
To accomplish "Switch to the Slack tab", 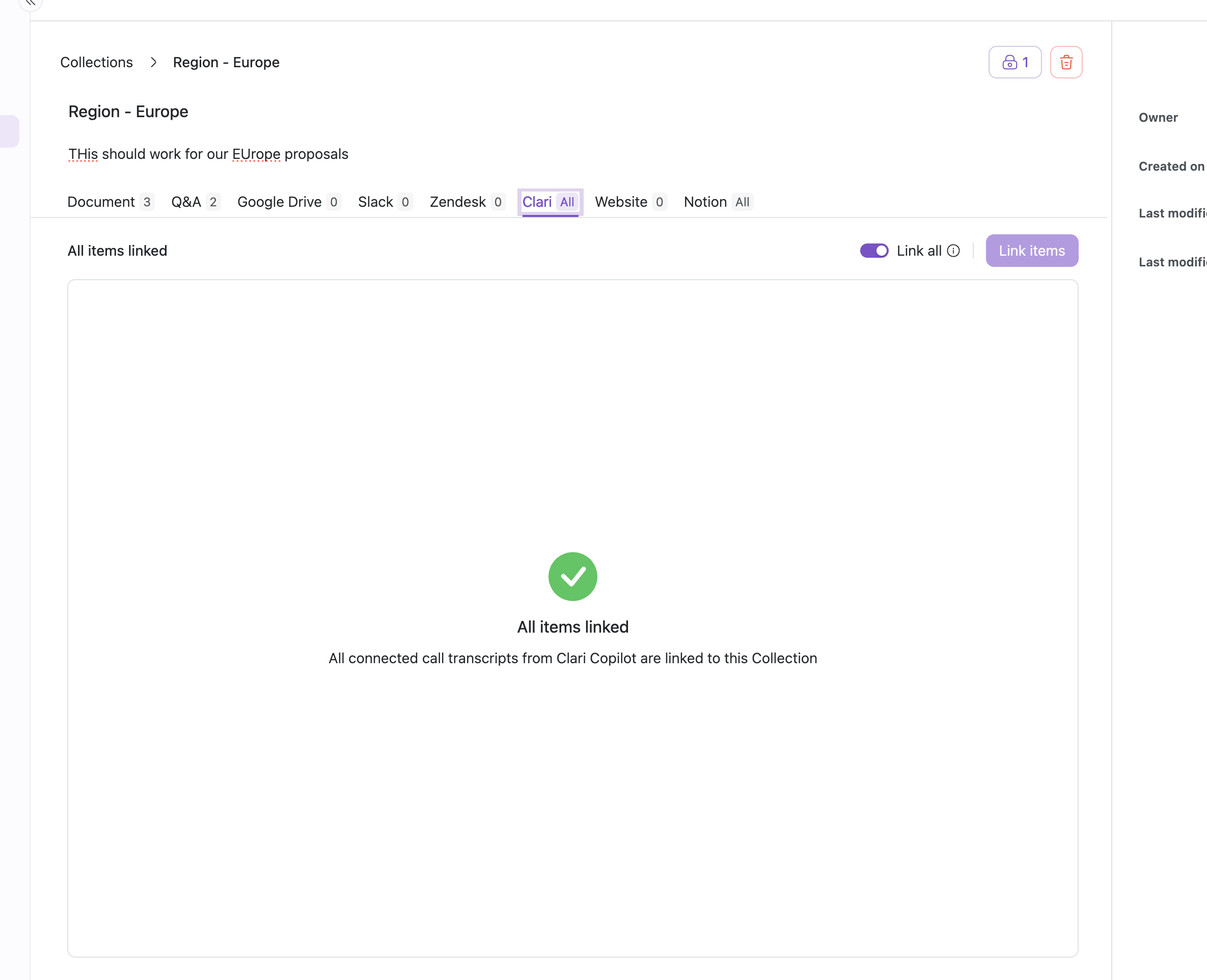I will (x=385, y=202).
